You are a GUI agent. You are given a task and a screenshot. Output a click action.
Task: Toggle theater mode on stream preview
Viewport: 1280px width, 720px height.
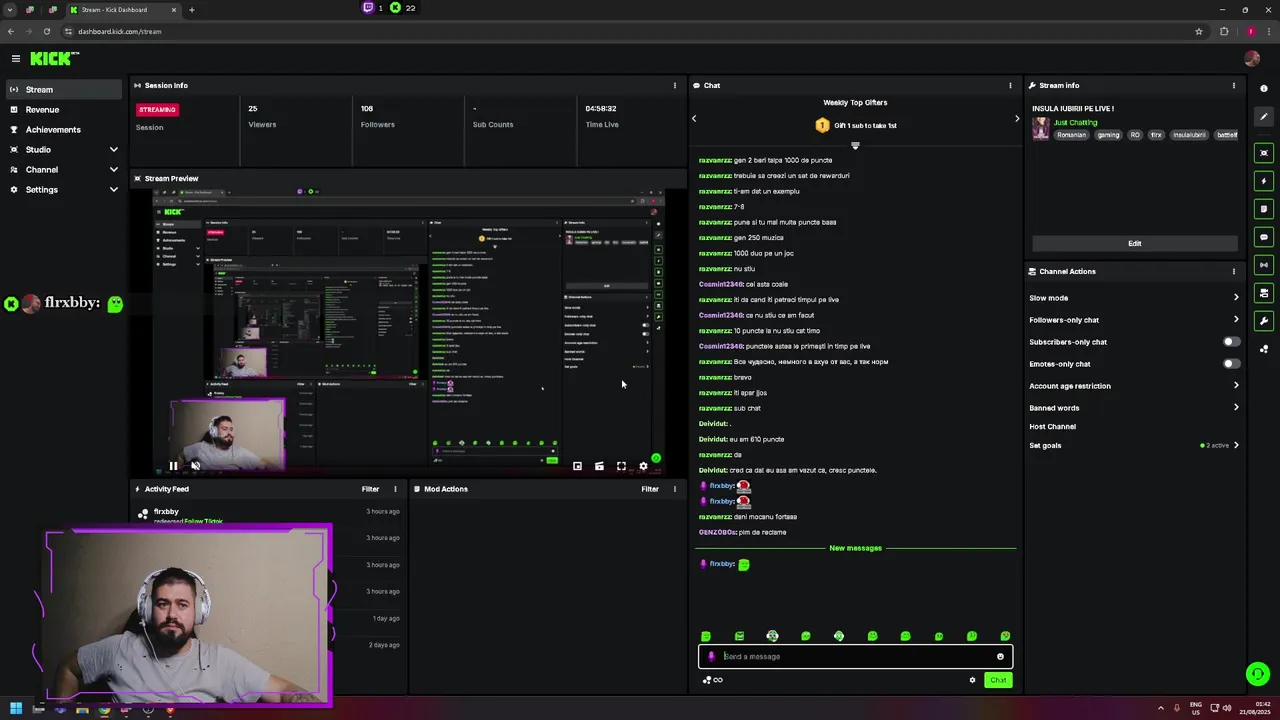point(599,466)
